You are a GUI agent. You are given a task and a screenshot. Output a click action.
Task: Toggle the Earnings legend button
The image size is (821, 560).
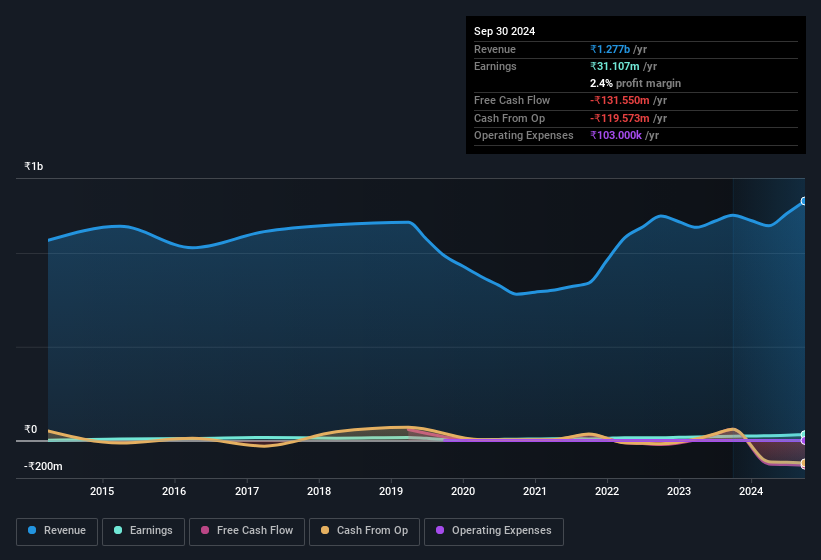tap(143, 531)
